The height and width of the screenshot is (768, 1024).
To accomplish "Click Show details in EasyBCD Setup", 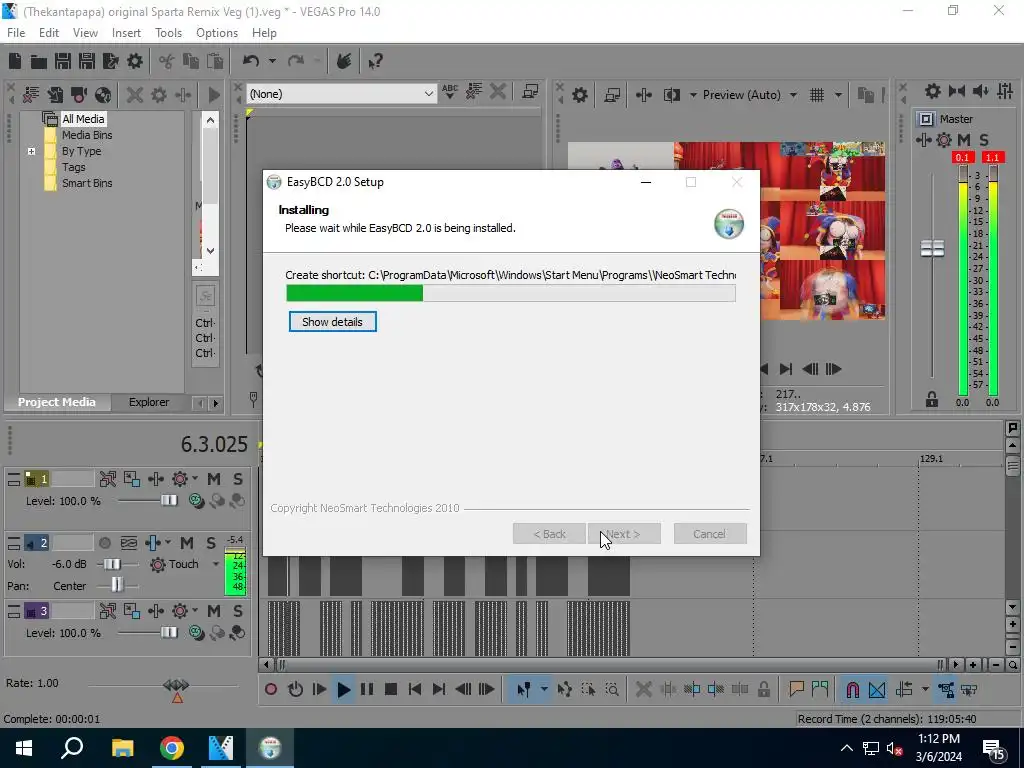I will [332, 322].
